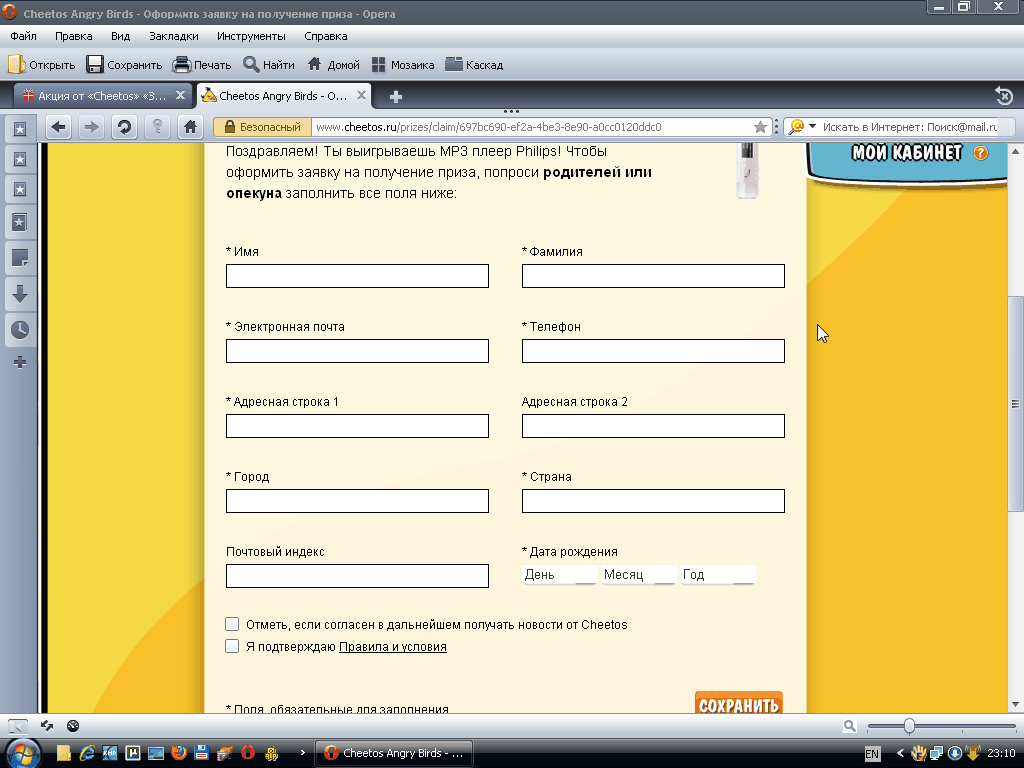
Task: Click the zoom magnifier icon in status bar
Action: 849,726
